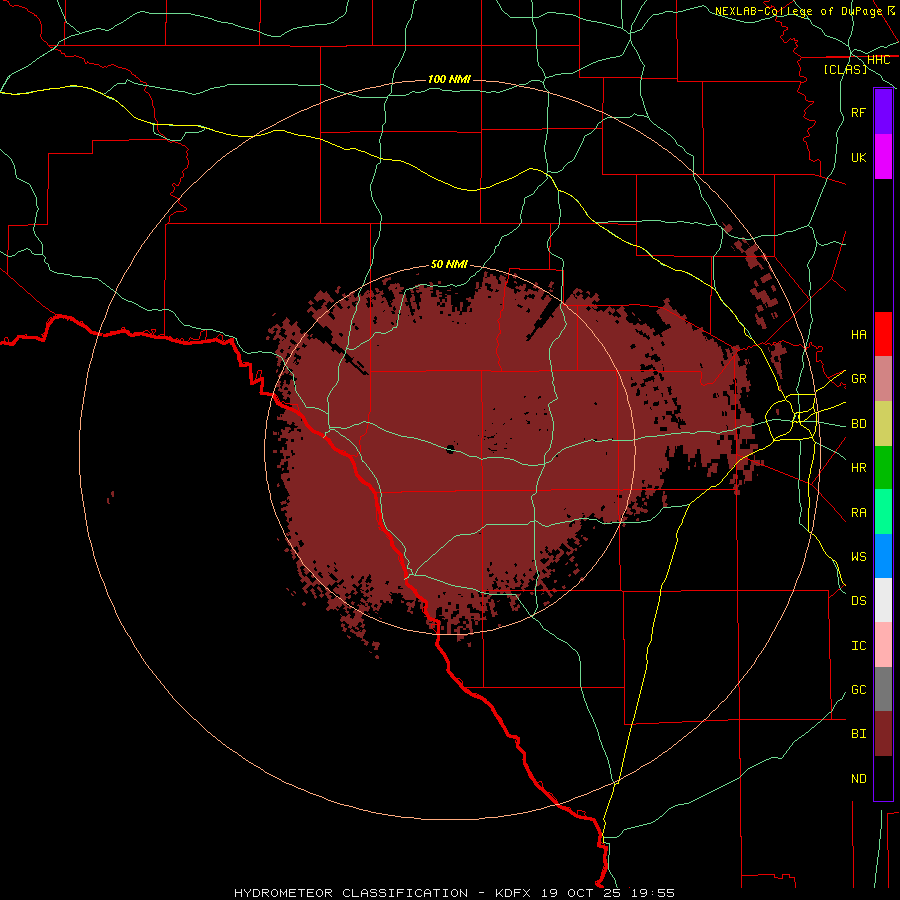Click the "UK" legend label
900x900 pixels.
(x=858, y=157)
